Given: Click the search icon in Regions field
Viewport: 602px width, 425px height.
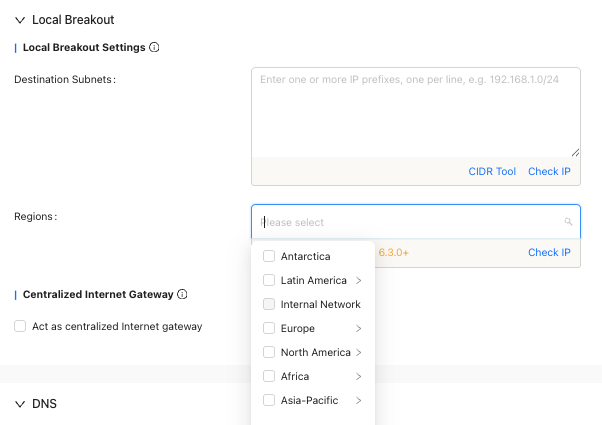Looking at the screenshot, I should pyautogui.click(x=568, y=222).
